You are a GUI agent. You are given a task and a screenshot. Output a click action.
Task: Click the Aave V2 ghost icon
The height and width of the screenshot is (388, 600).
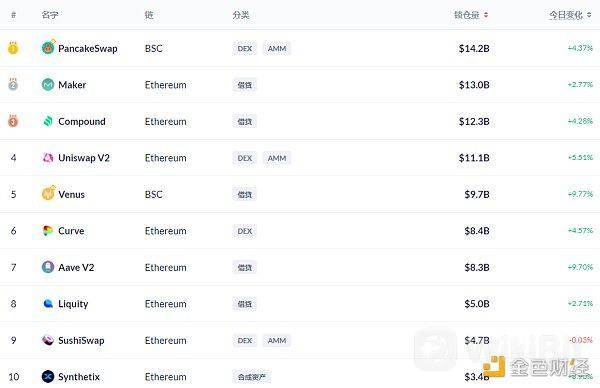[x=48, y=267]
